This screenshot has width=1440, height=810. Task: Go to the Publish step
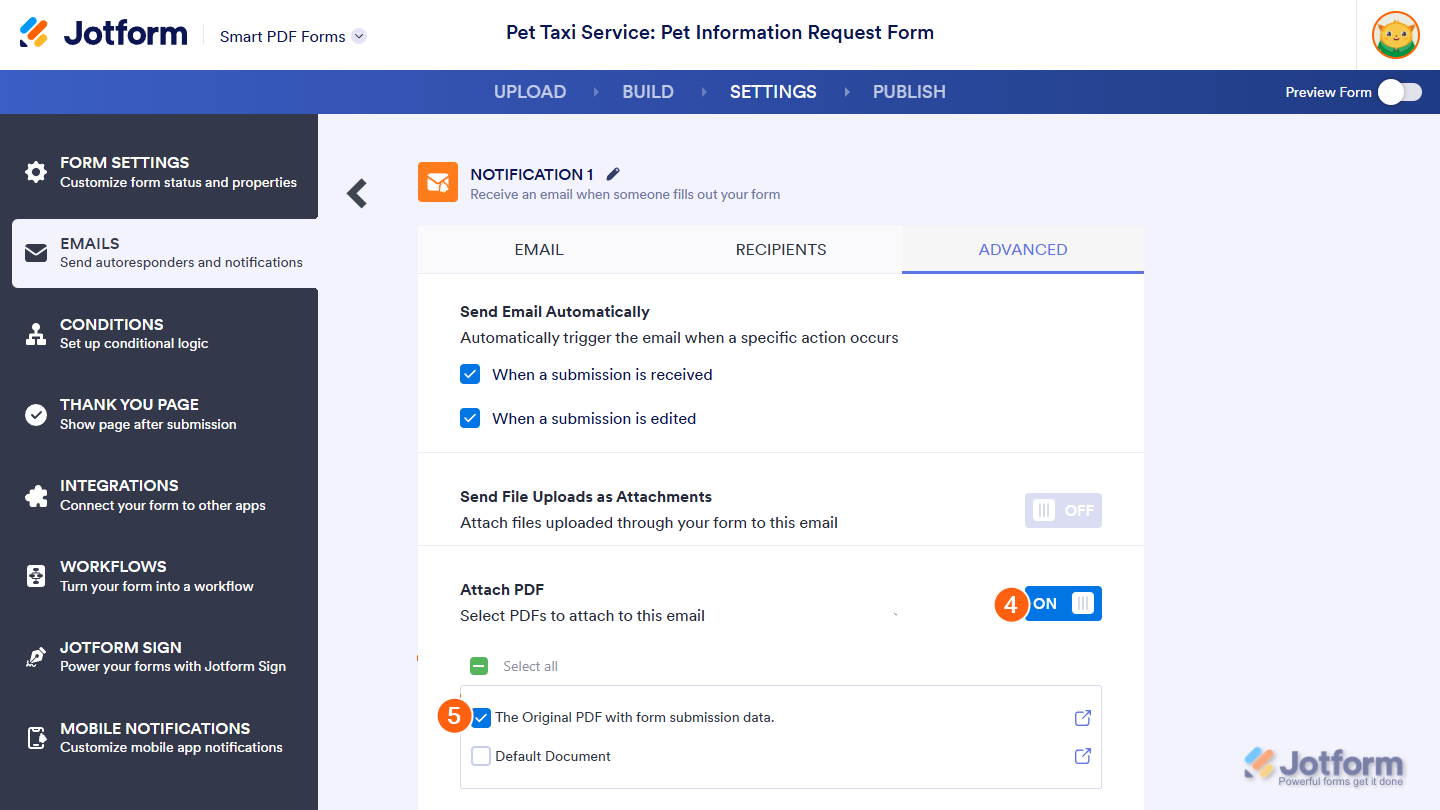(x=908, y=91)
